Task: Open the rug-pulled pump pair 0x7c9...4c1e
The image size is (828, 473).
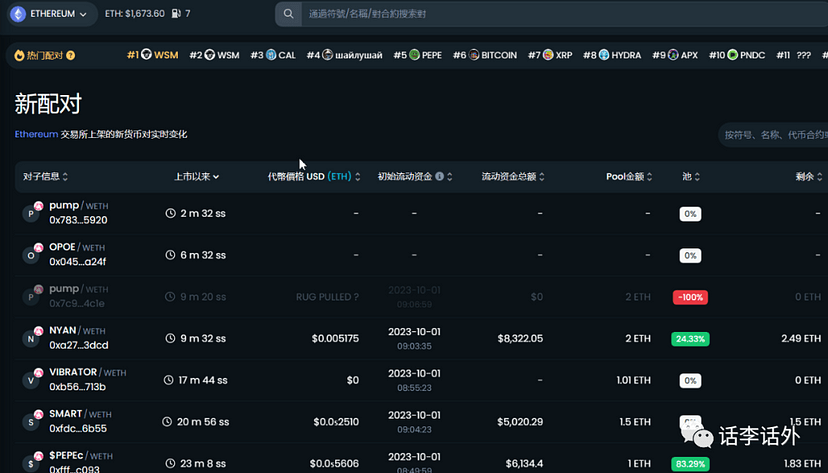Action: [421, 297]
